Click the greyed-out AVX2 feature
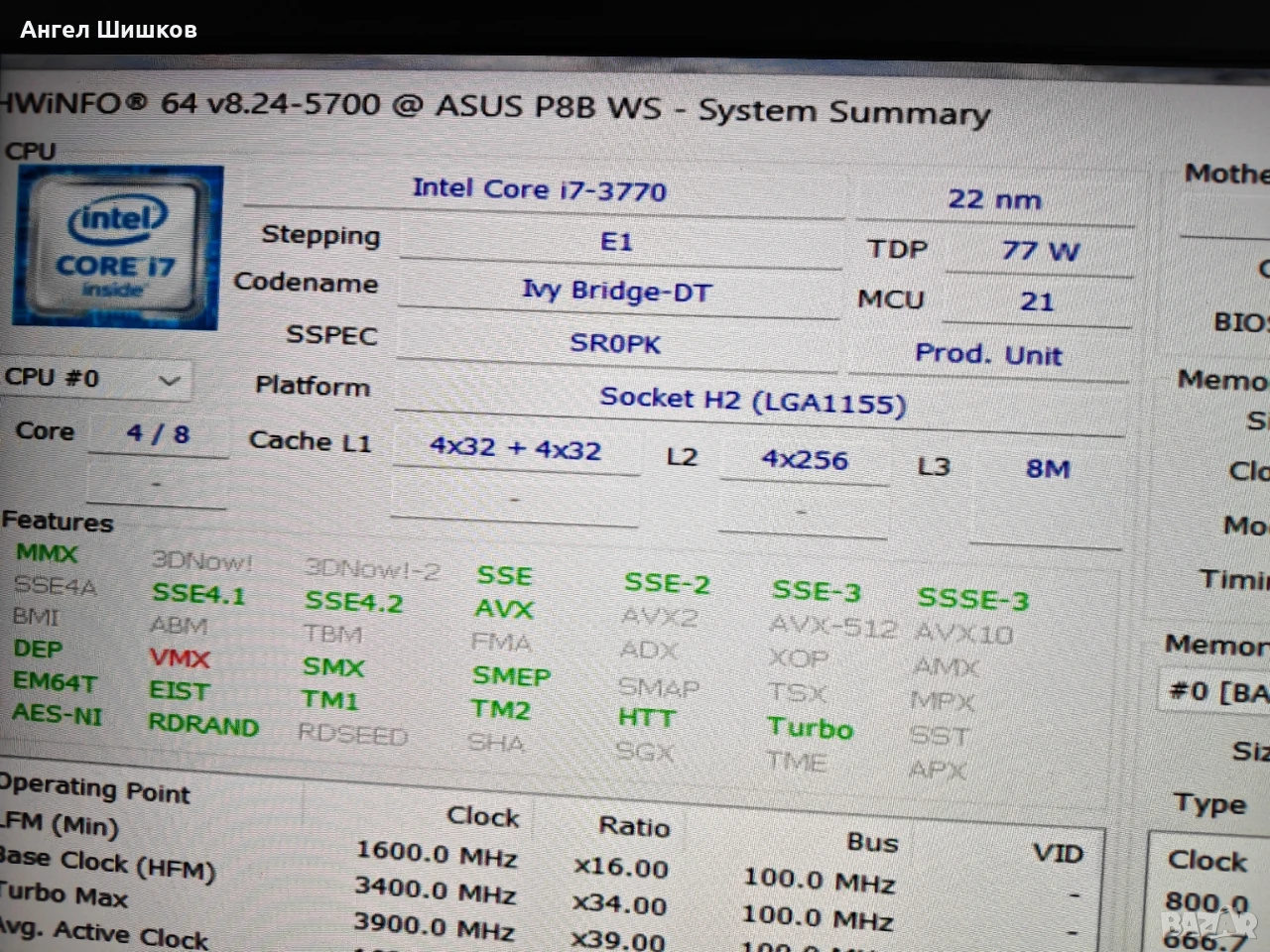Screen dimensions: 1270x952 pyautogui.click(x=660, y=618)
